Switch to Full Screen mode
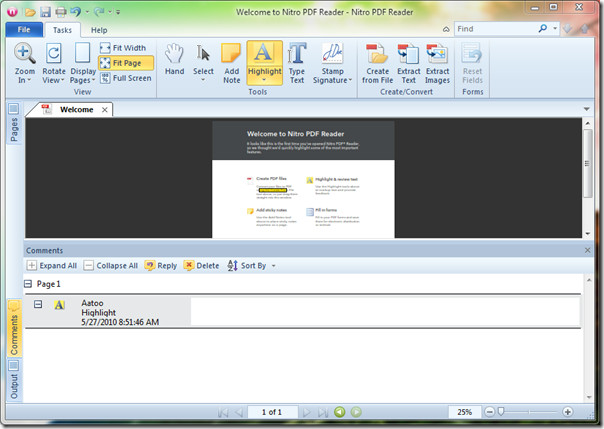This screenshot has height=429, width=604. 126,78
